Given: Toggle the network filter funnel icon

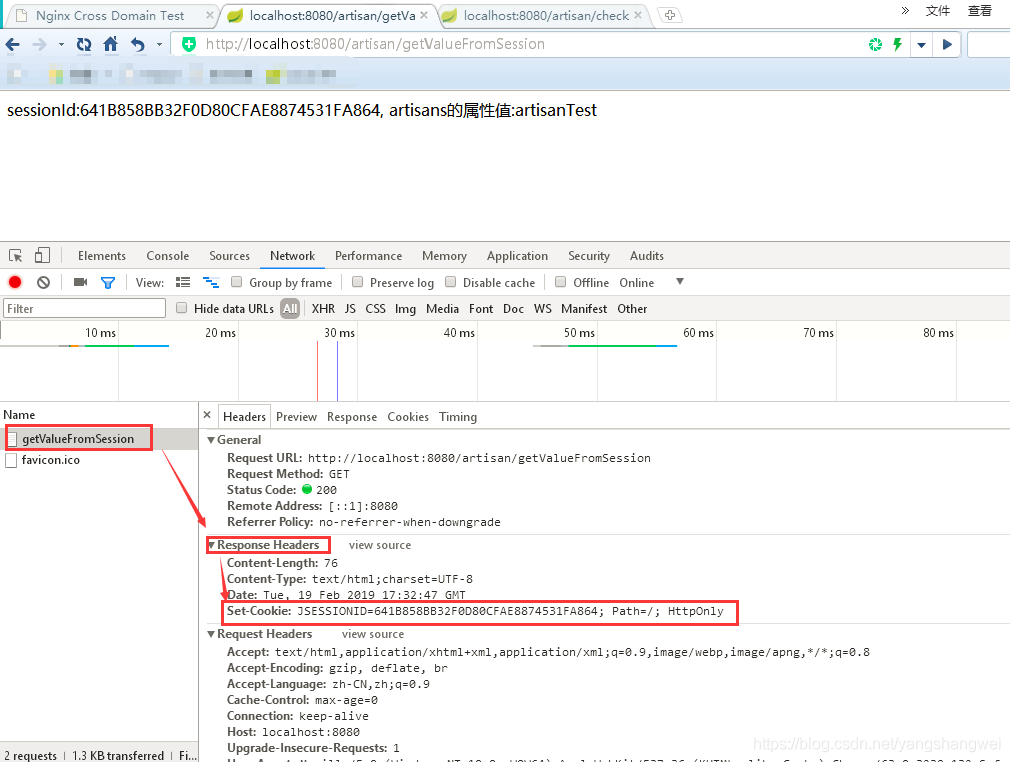Looking at the screenshot, I should 108,283.
